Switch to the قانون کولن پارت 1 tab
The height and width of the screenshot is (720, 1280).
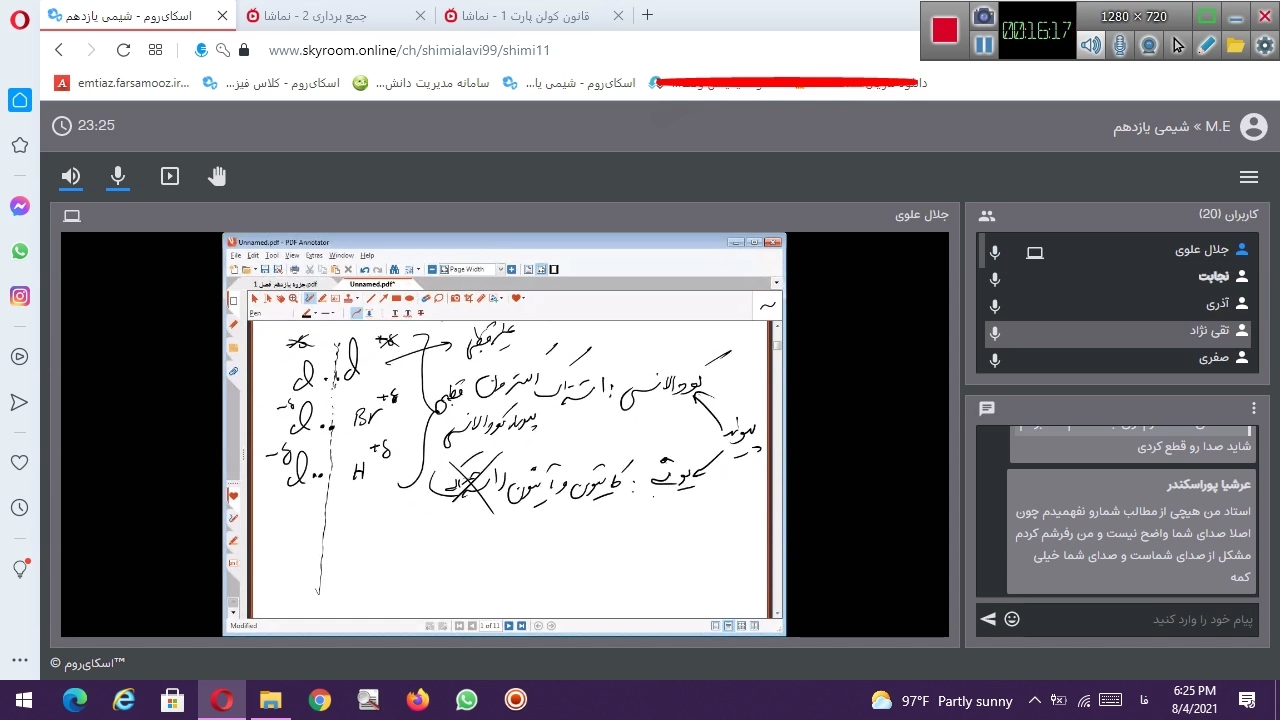coord(530,16)
